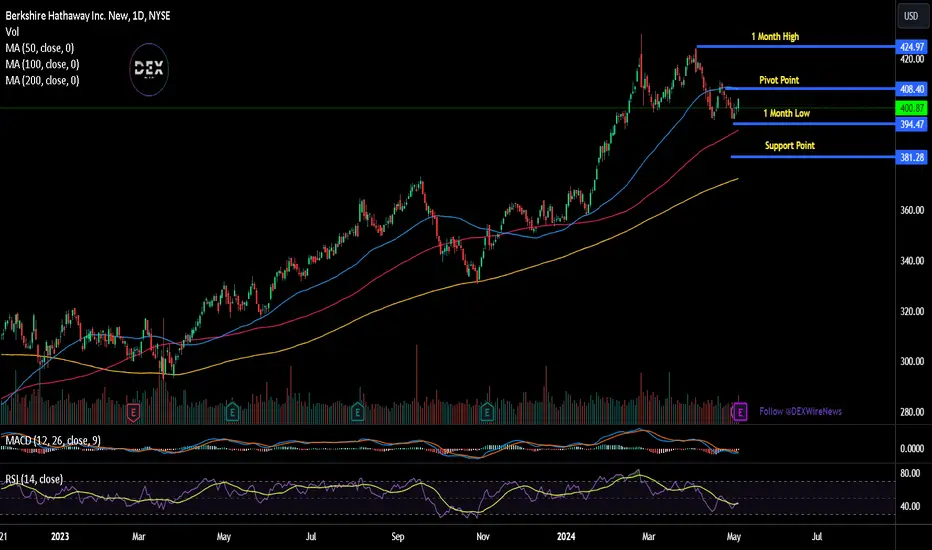Click the green 400.87 current price label
Image resolution: width=932 pixels, height=550 pixels.
pyautogui.click(x=911, y=108)
